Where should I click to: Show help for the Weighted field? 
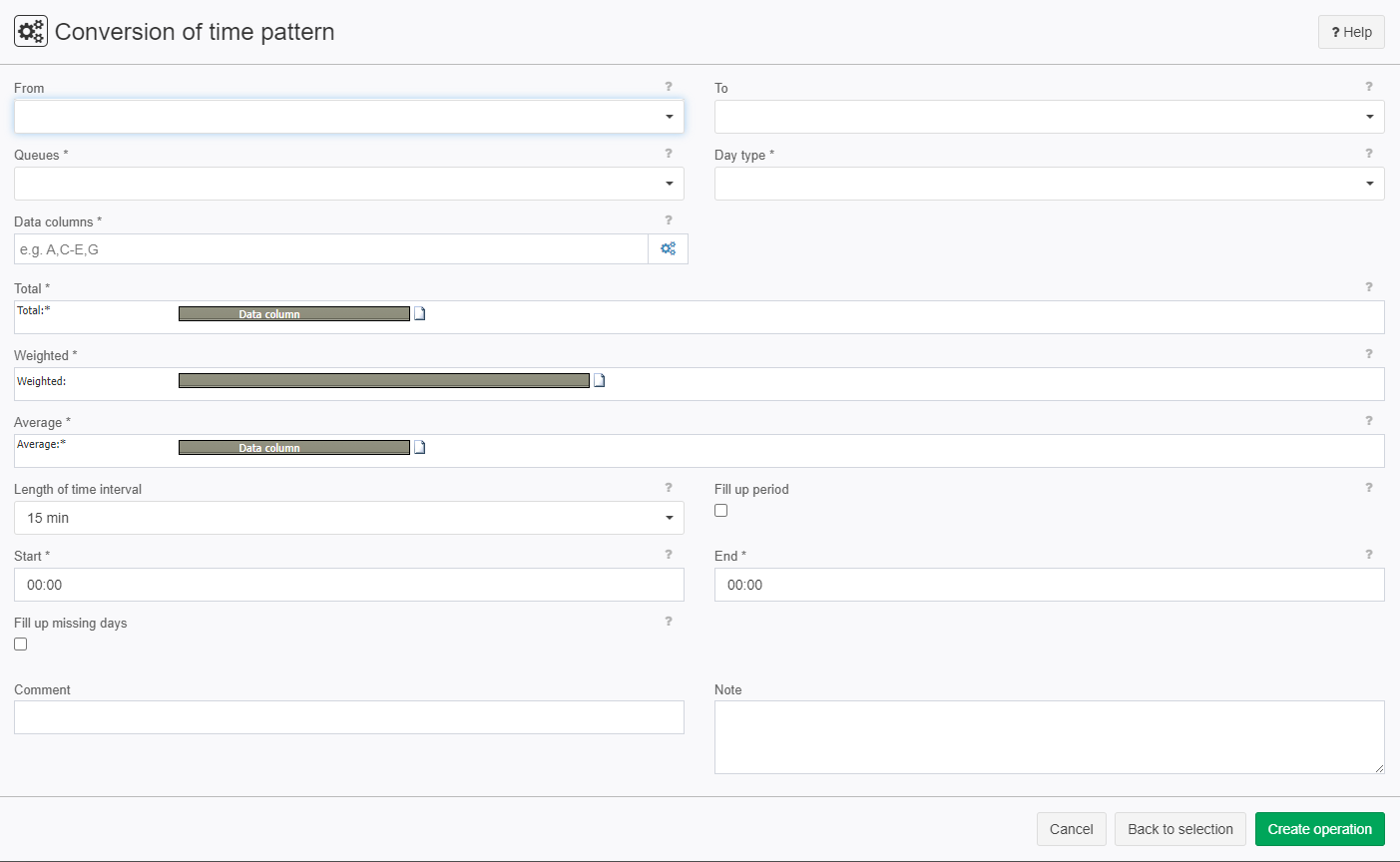coord(1369,354)
